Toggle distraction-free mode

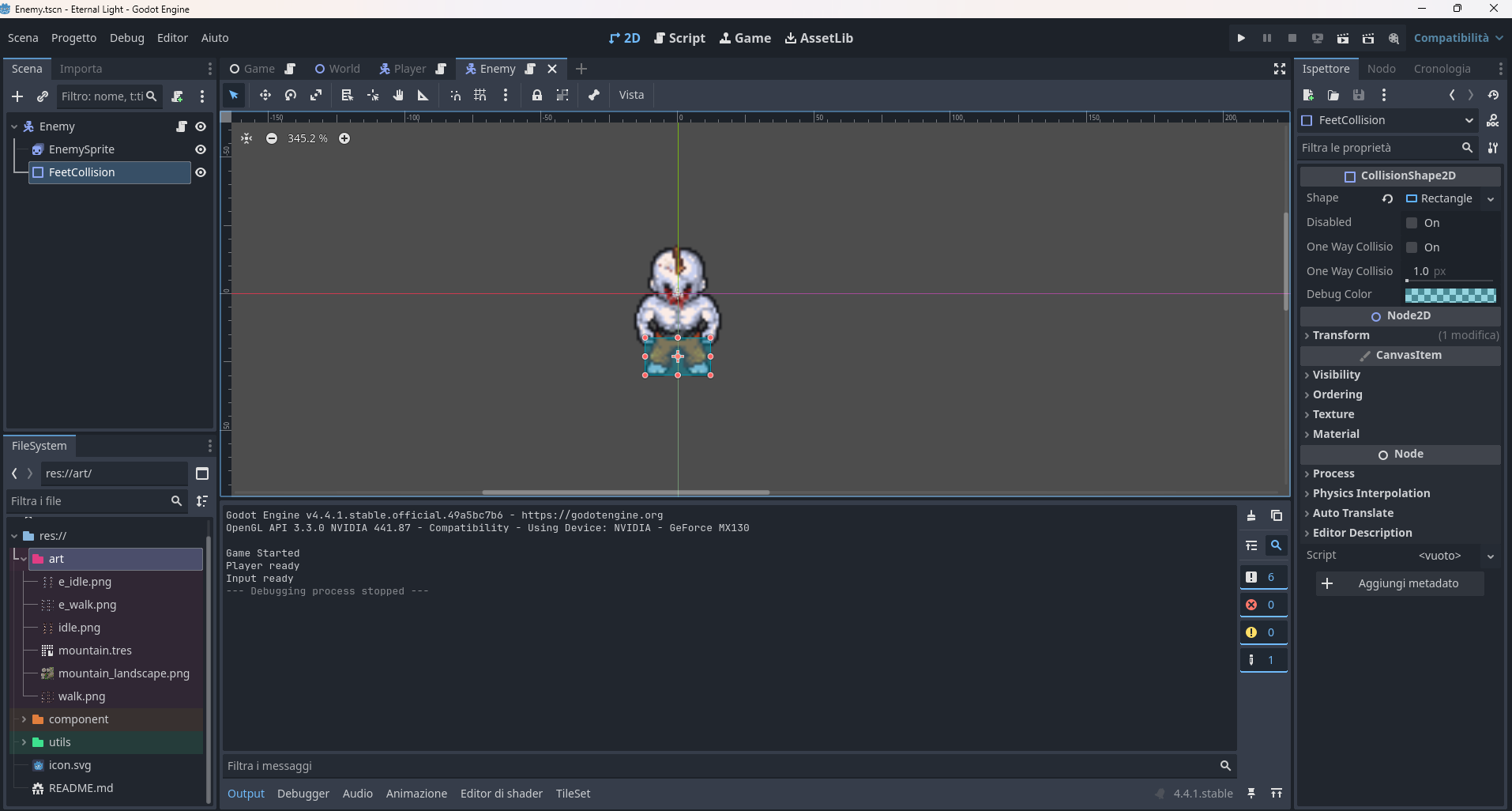[x=1280, y=69]
